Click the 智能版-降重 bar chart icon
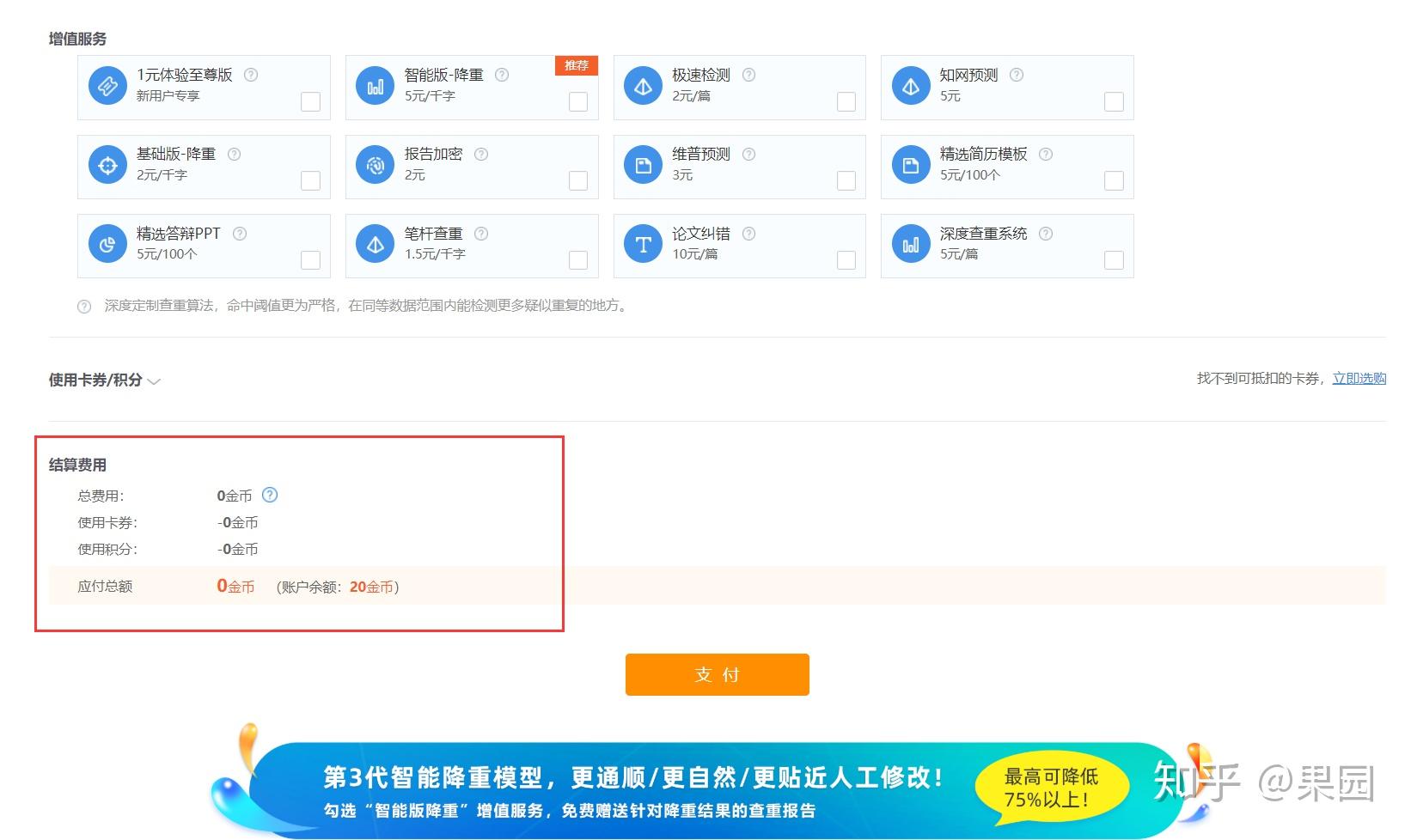Image resolution: width=1411 pixels, height=840 pixels. (375, 86)
